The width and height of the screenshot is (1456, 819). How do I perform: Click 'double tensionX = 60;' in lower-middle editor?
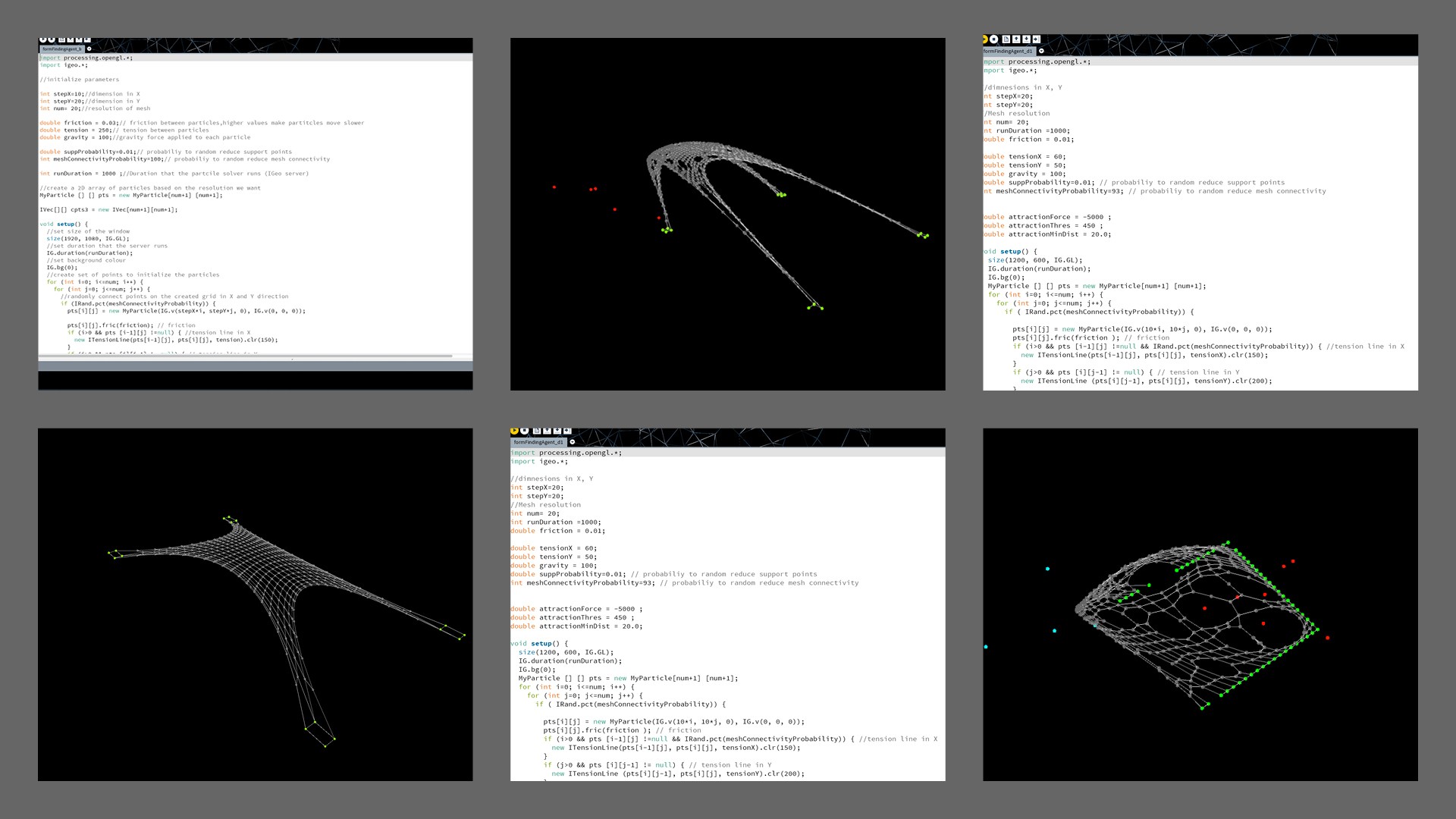pos(554,548)
